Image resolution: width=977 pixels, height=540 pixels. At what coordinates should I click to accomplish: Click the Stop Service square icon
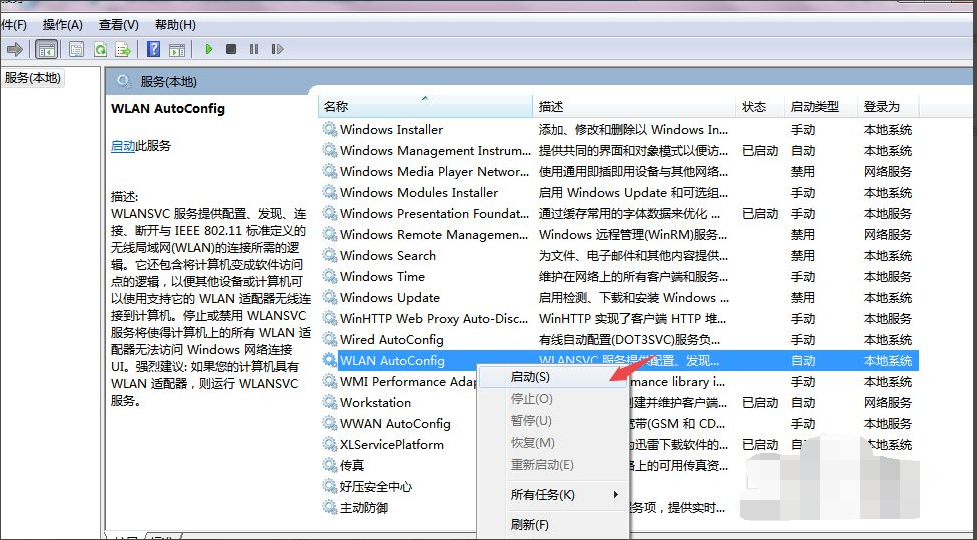click(231, 49)
